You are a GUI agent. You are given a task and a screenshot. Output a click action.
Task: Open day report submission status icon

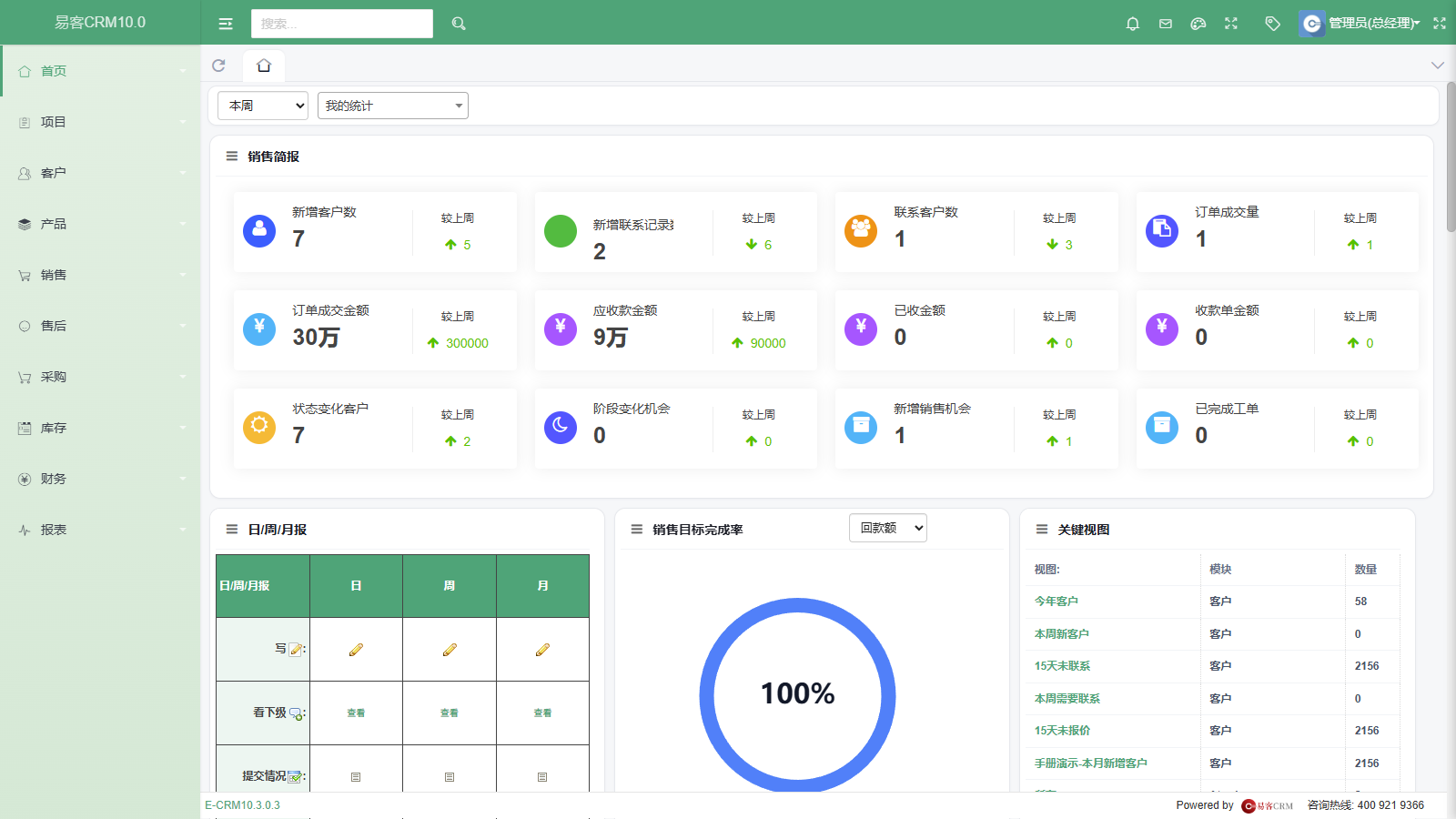pos(356,777)
